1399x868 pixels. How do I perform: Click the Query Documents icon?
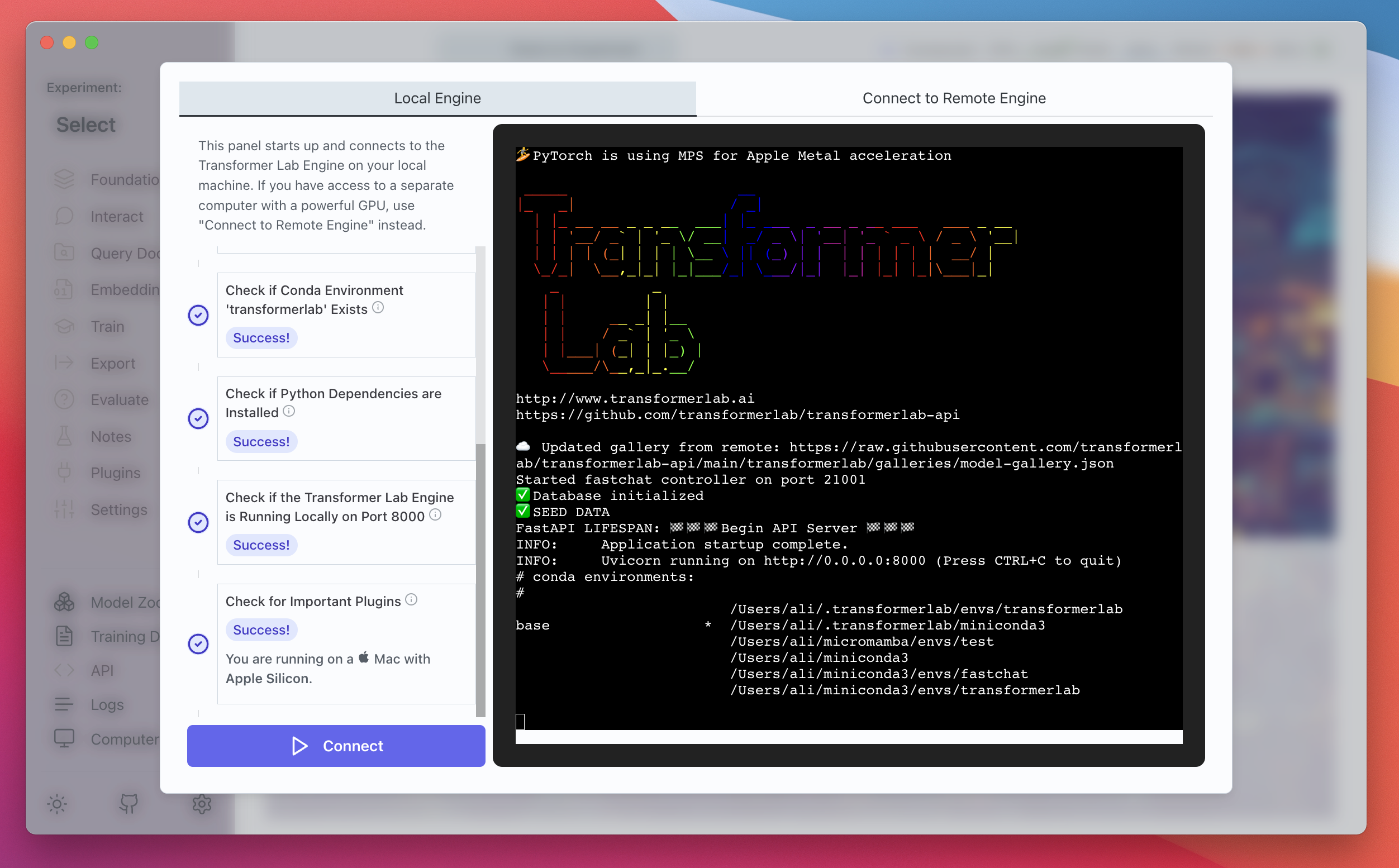(64, 253)
